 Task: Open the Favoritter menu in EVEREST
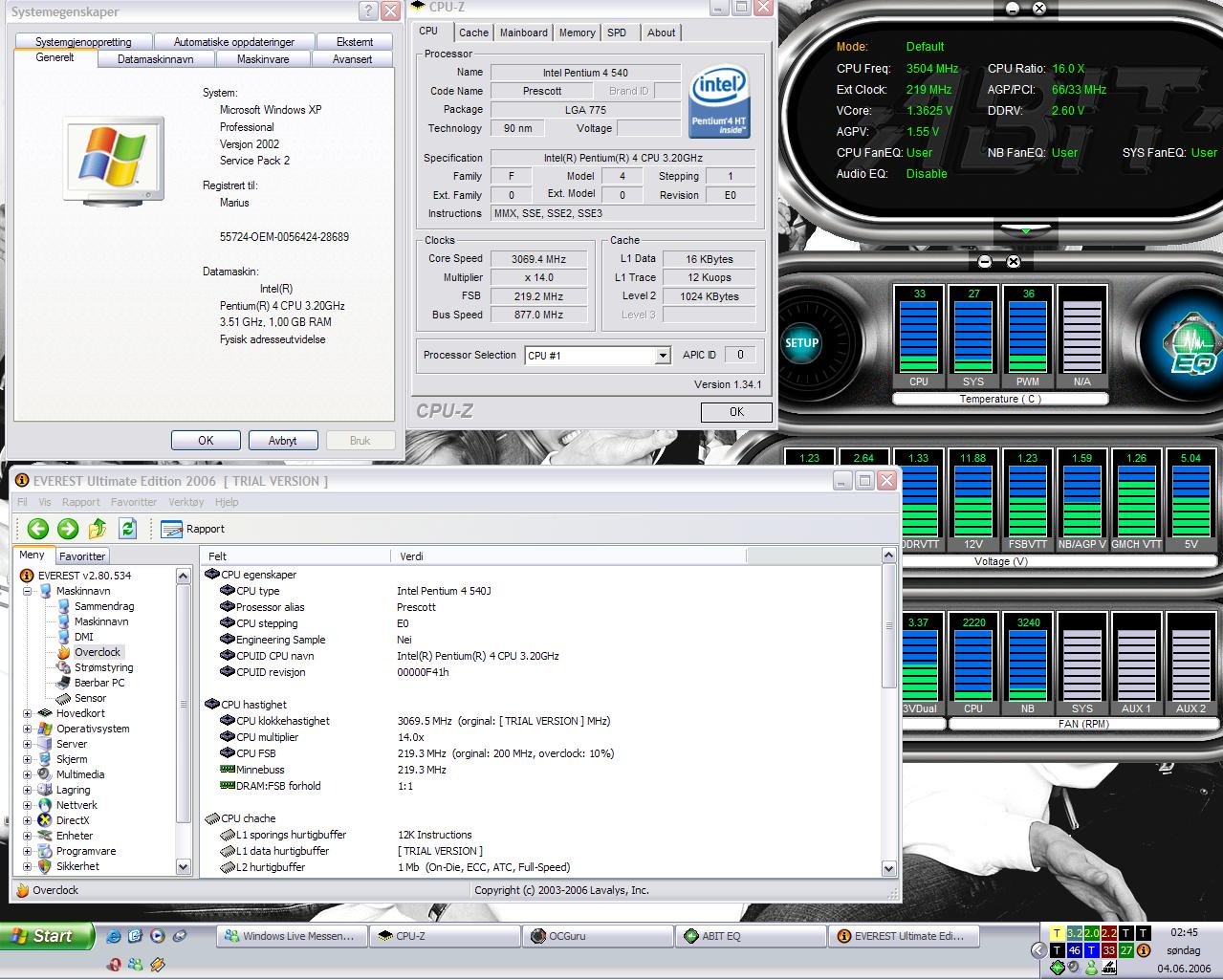133,502
